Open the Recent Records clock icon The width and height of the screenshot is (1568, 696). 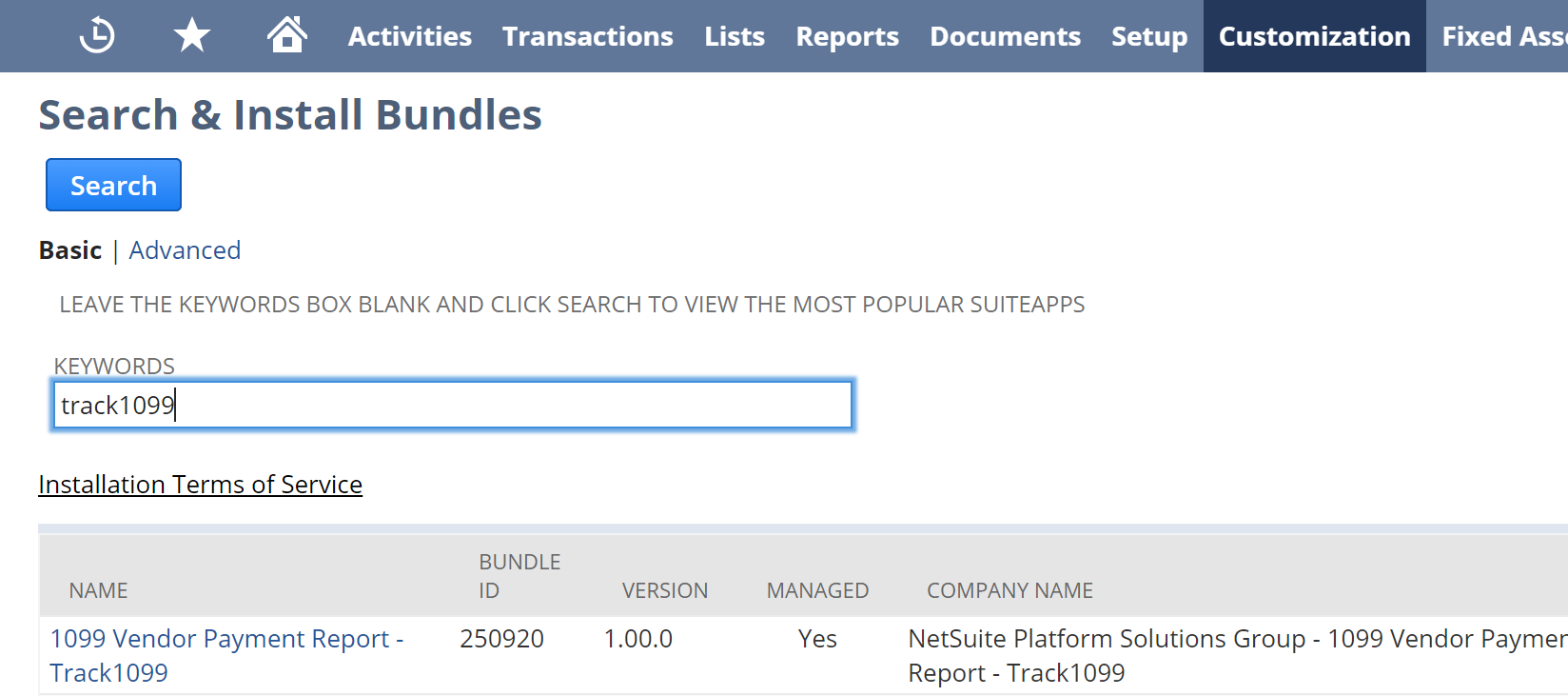(97, 36)
